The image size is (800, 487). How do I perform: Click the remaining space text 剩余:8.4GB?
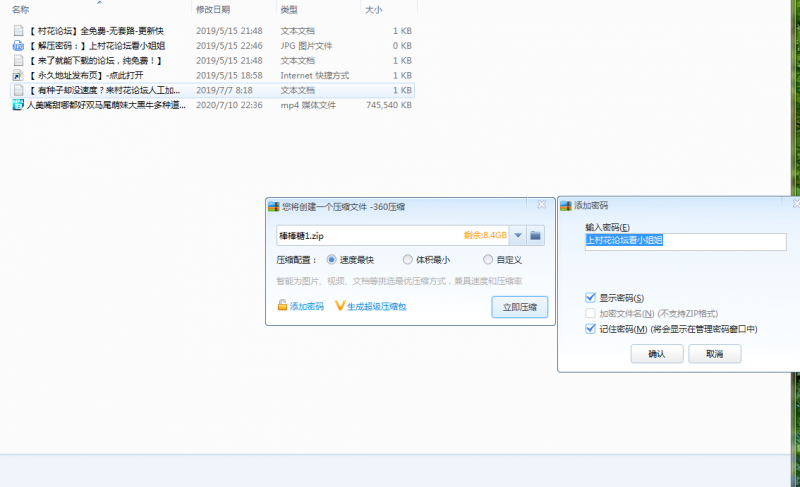click(485, 235)
